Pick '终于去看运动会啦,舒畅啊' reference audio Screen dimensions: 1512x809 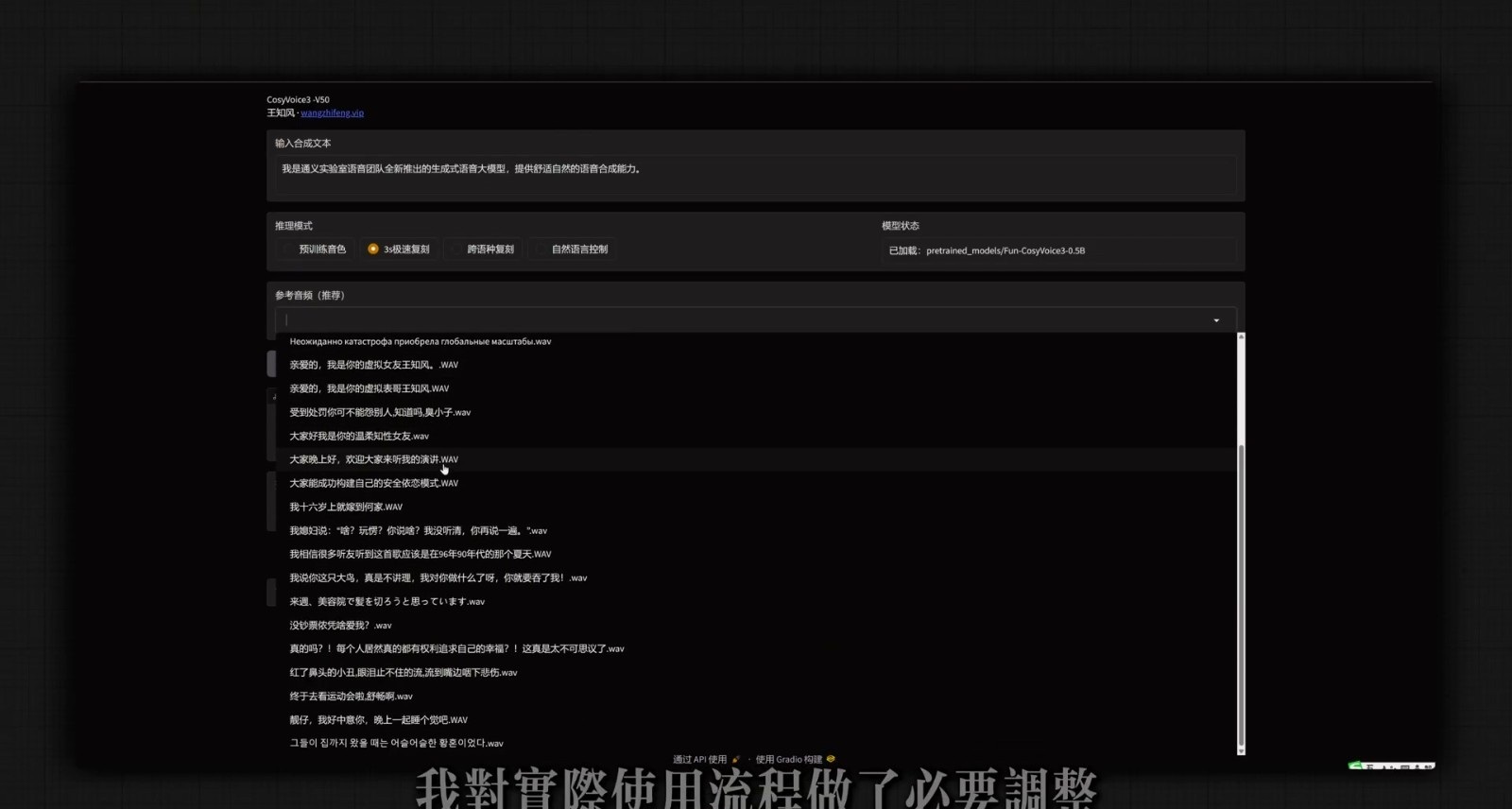point(756,696)
